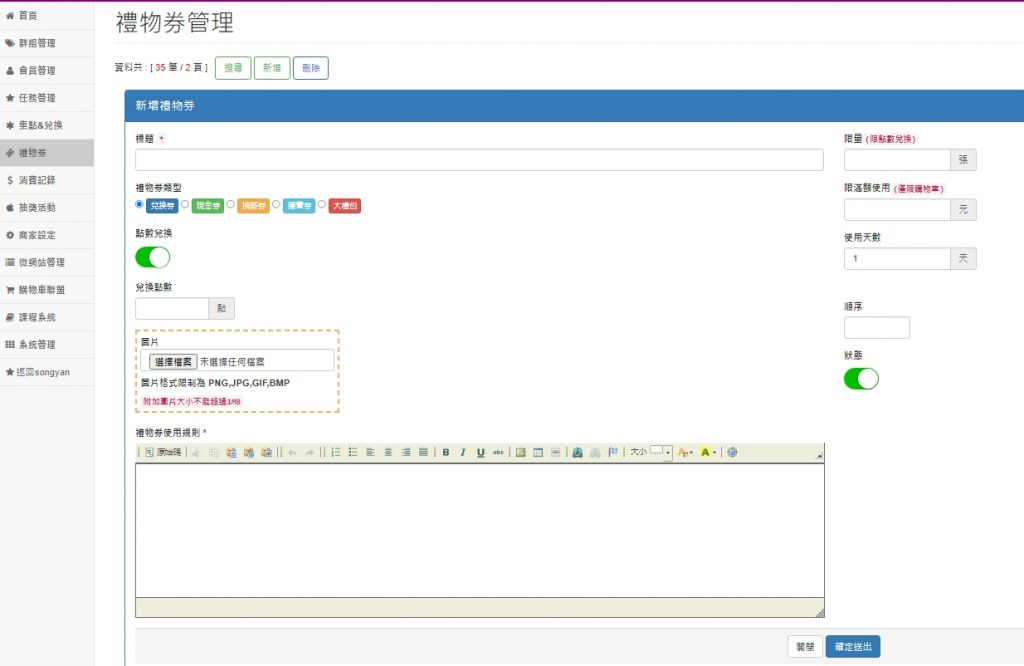This screenshot has height=666, width=1024.
Task: Select the 現金券 radio button
Action: (x=185, y=204)
